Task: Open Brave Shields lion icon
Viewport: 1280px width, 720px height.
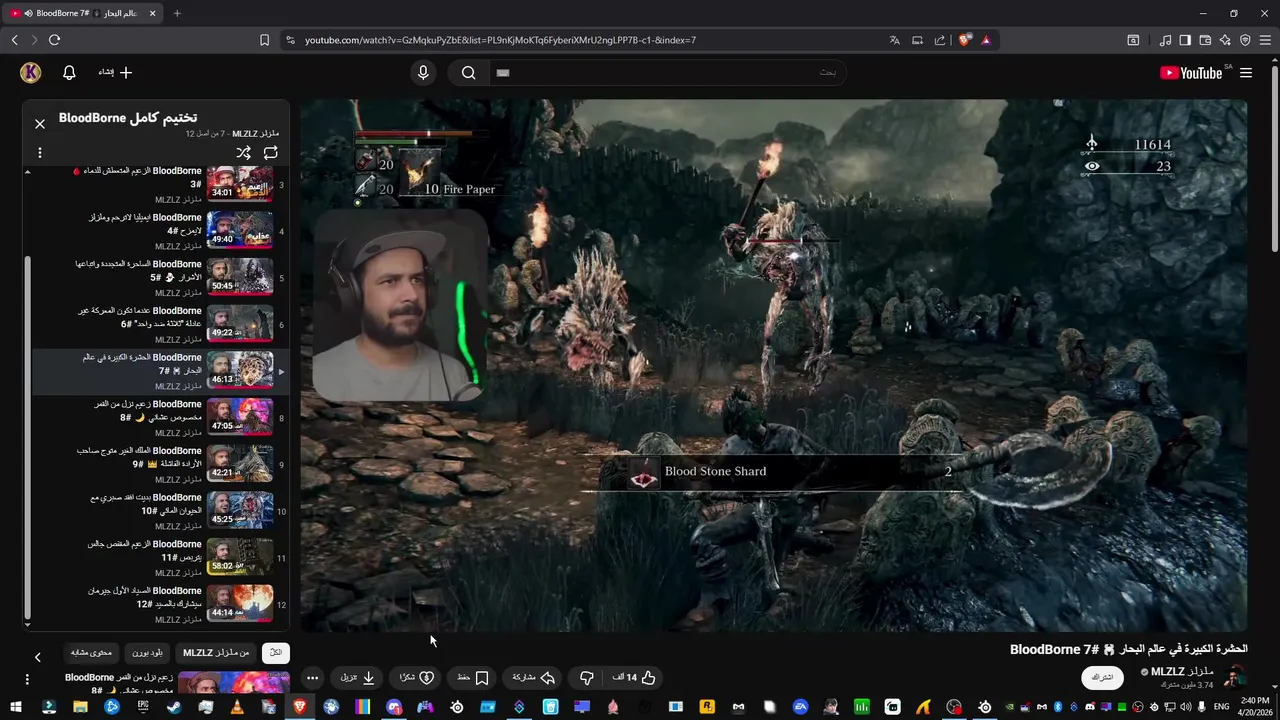Action: coord(965,40)
